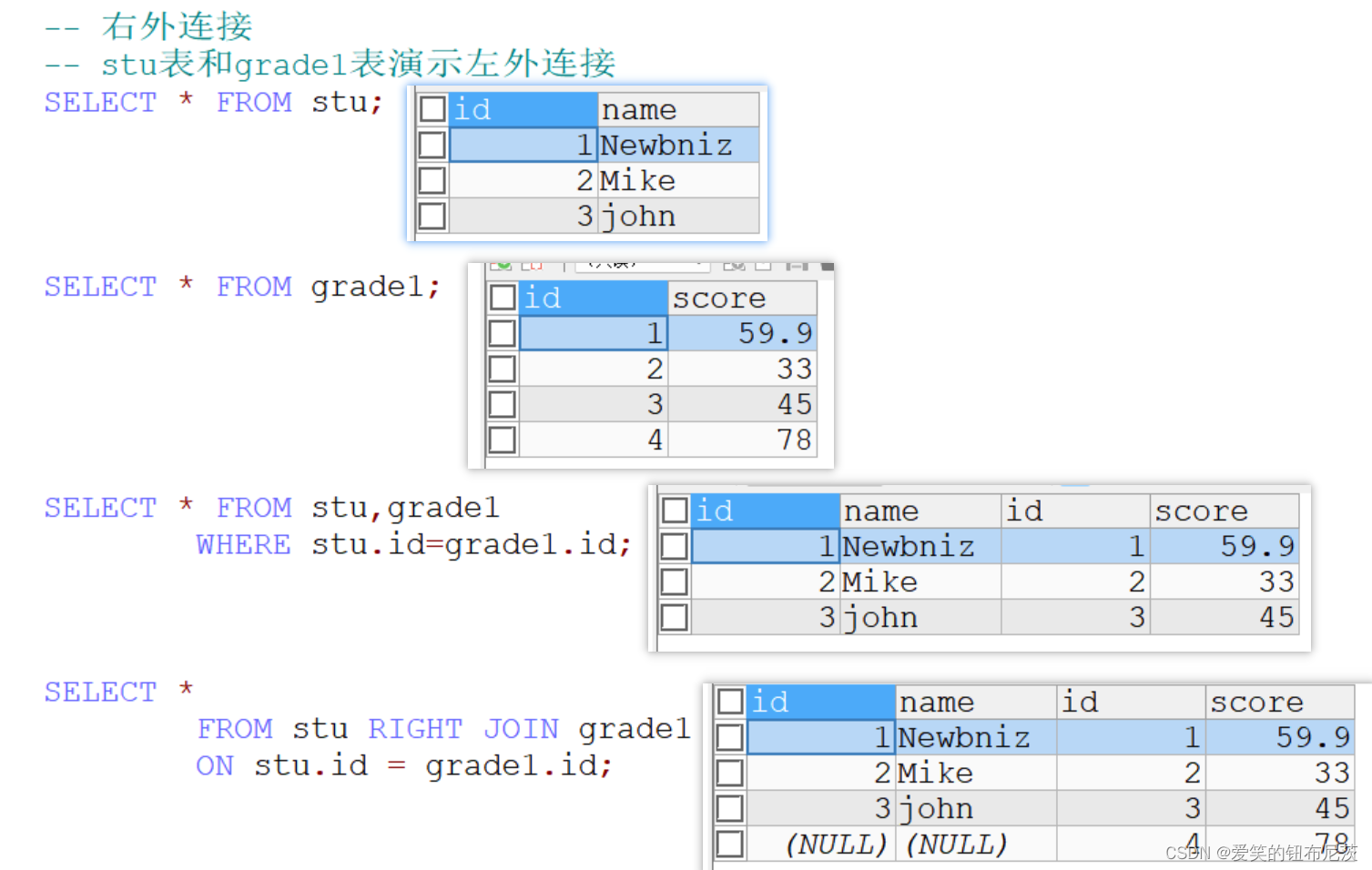The image size is (1372, 870).
Task: Click the 'SELECT * FROM grade1;' query line
Action: coord(242,287)
